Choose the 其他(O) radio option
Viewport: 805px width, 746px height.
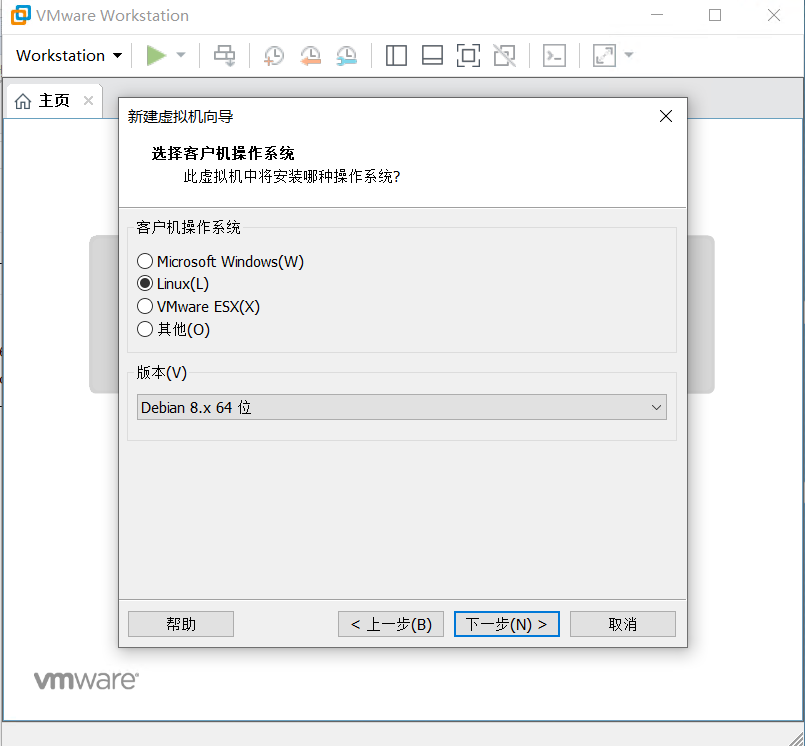point(174,329)
